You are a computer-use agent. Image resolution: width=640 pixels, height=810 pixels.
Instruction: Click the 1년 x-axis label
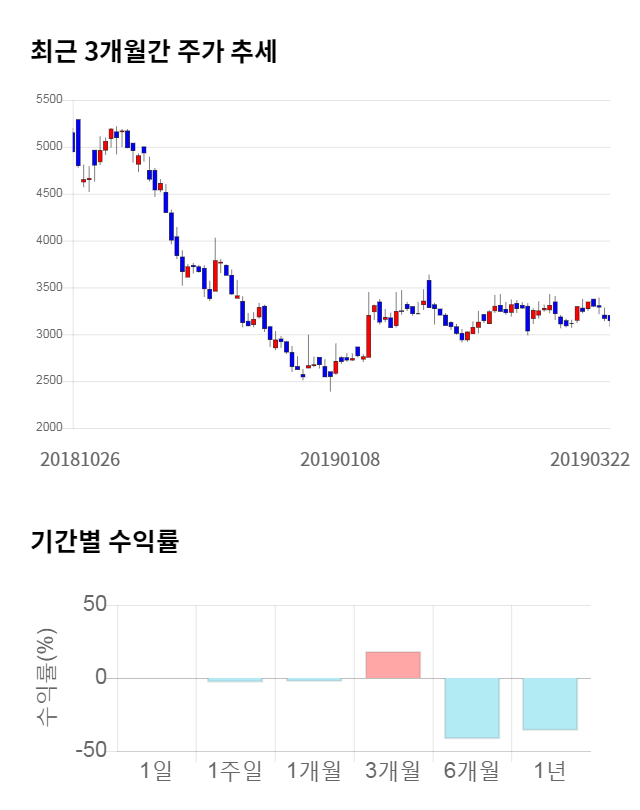click(x=550, y=771)
